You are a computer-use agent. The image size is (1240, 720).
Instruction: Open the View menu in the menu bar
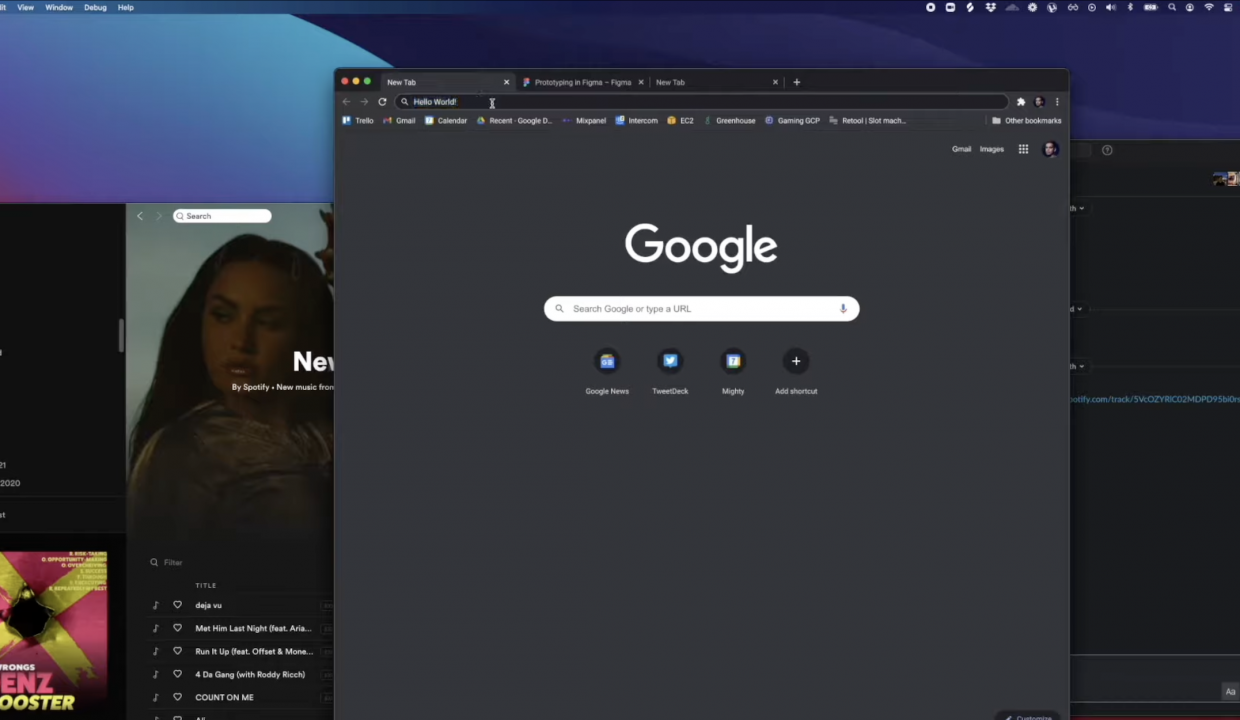coord(25,7)
